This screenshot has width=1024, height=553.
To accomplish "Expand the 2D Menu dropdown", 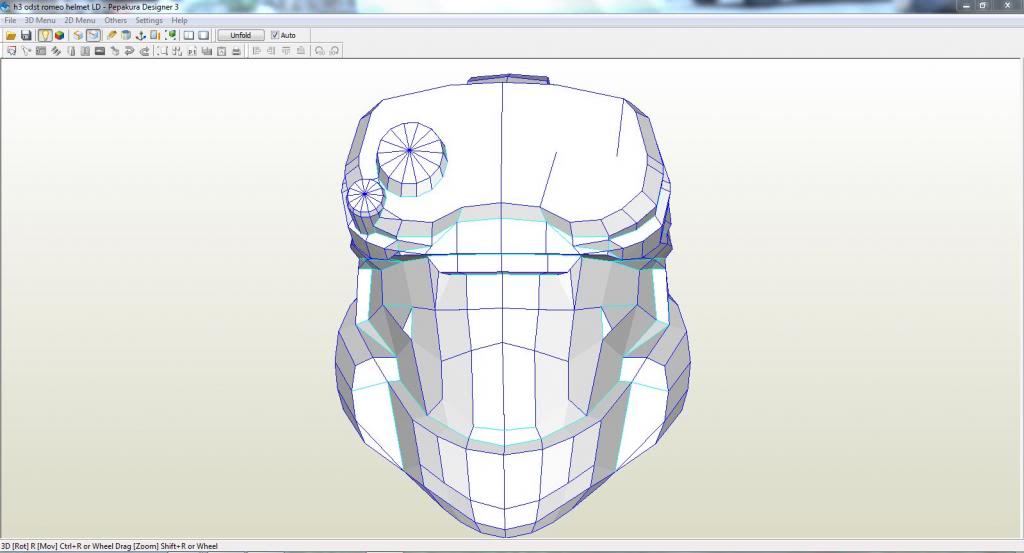I will coord(80,20).
